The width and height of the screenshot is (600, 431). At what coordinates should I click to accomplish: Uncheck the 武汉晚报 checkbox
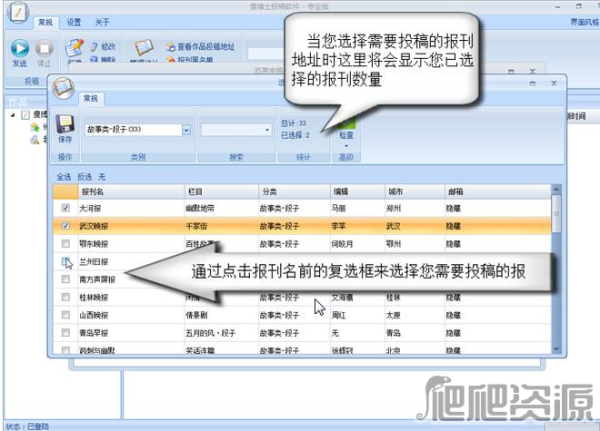[65, 226]
